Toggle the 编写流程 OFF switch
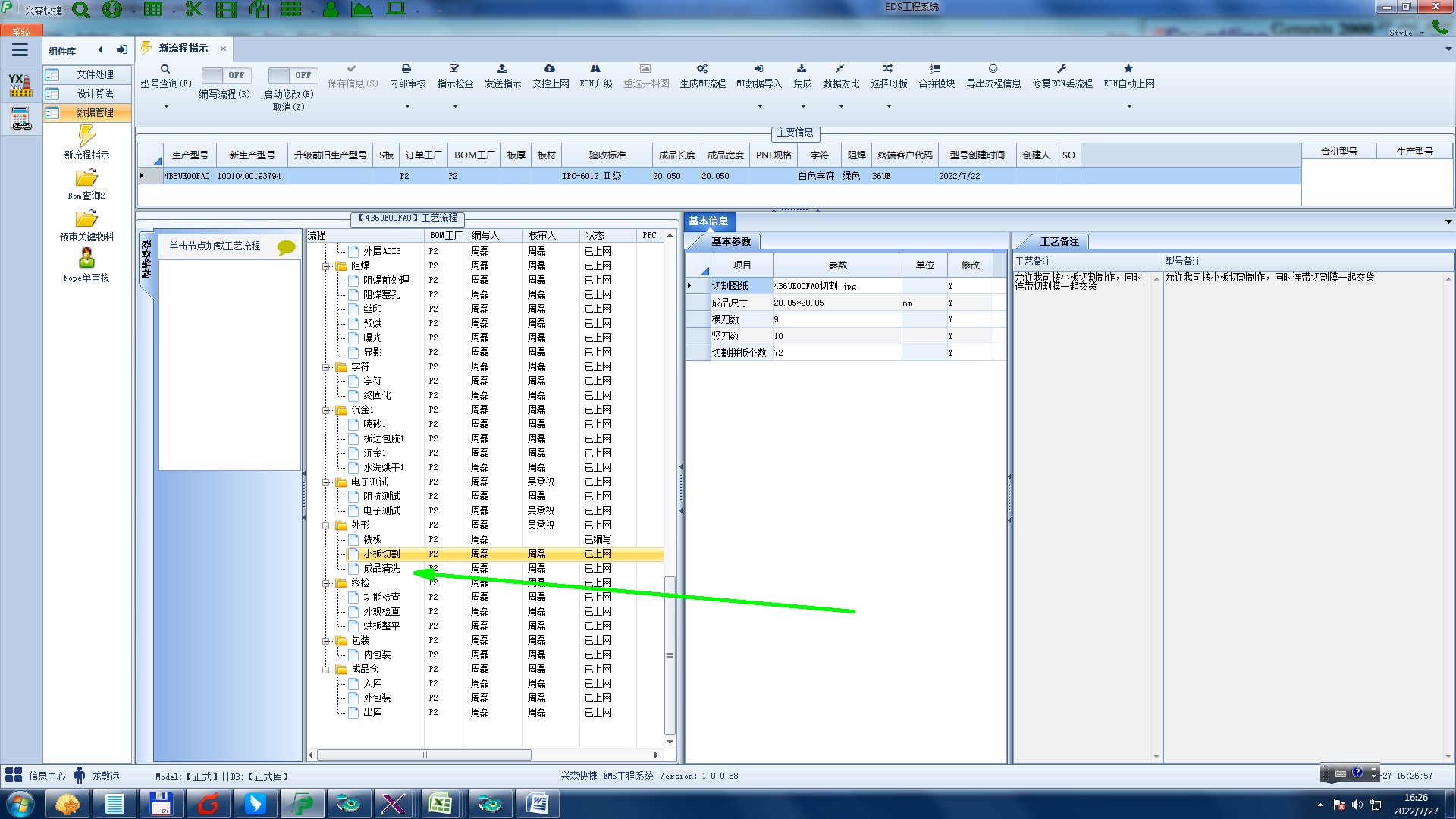1456x819 pixels. pos(226,75)
